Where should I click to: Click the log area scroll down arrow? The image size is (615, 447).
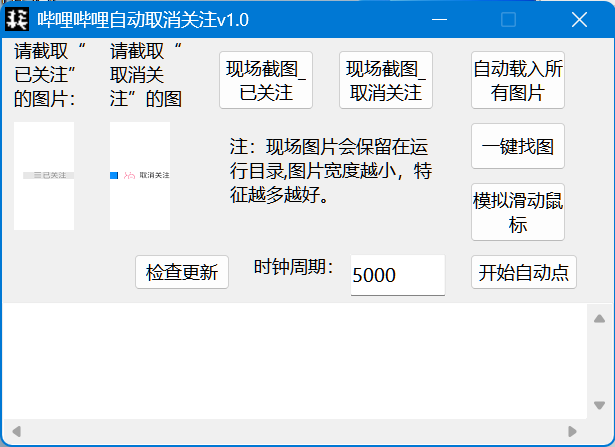(599, 405)
